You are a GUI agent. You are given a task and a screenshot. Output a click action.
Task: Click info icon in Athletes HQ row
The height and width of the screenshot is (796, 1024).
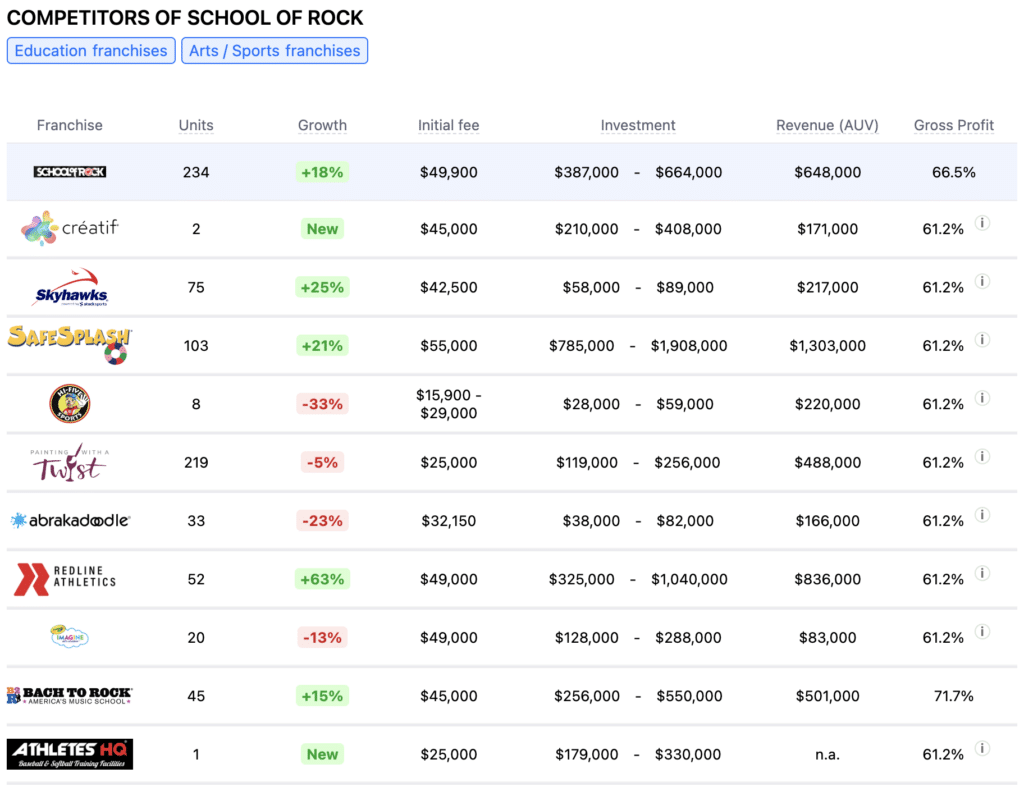tap(982, 748)
